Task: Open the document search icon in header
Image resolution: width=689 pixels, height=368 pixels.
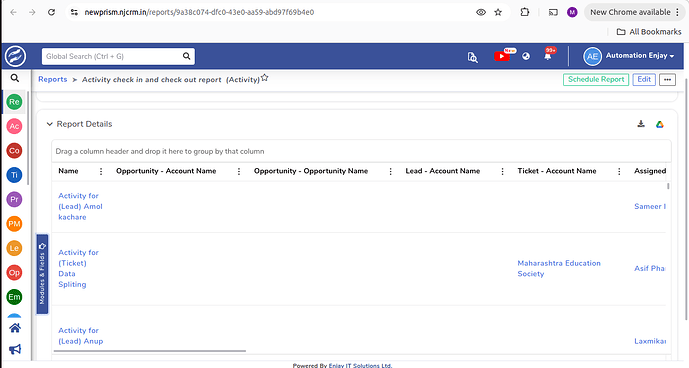Action: click(x=472, y=57)
